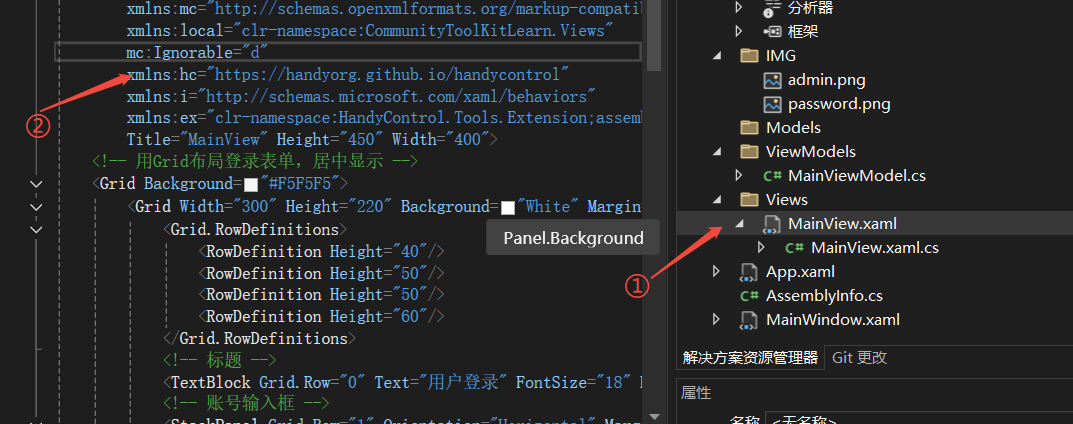Switch to 解决方案资源管理器 tab

[750, 357]
